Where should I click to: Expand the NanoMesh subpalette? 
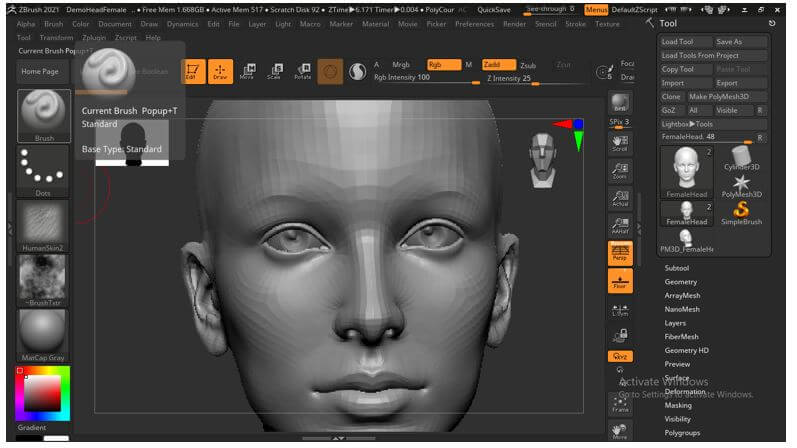point(682,309)
